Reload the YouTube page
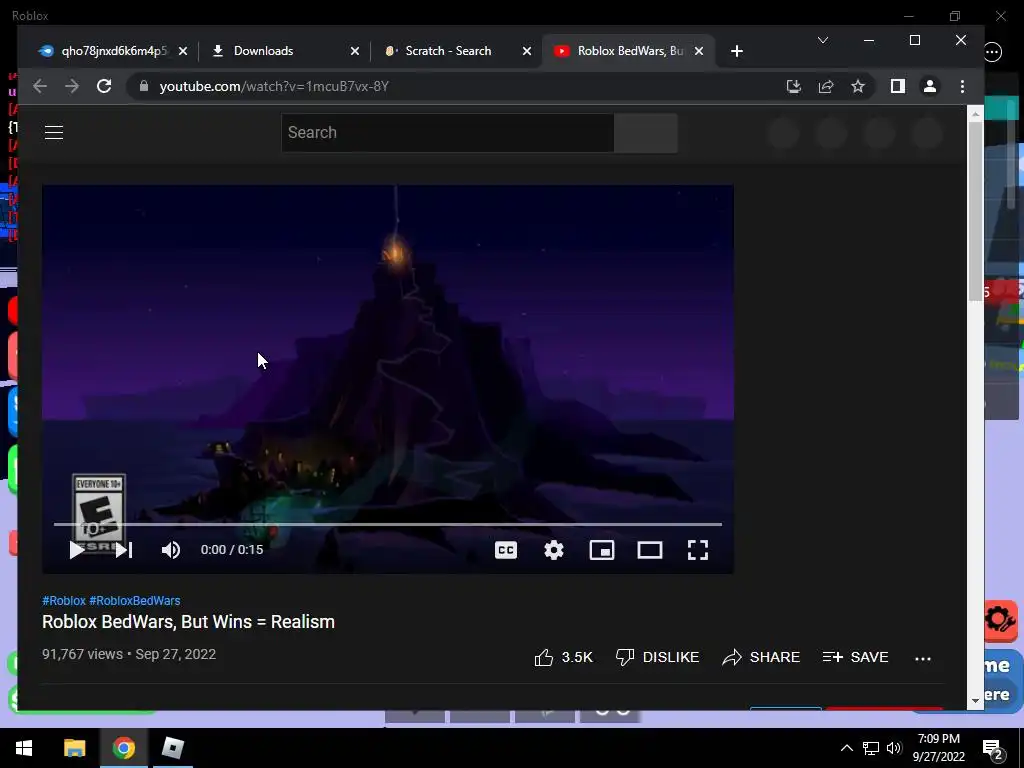Viewport: 1024px width, 768px height. coord(104,86)
